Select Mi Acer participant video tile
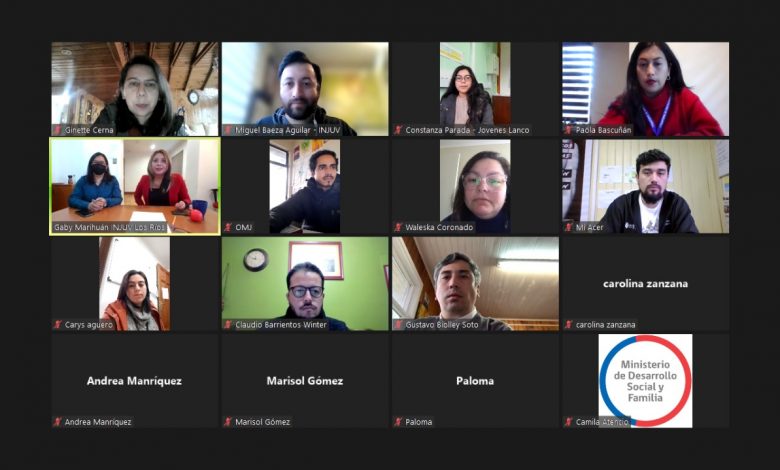This screenshot has width=780, height=470. (646, 187)
